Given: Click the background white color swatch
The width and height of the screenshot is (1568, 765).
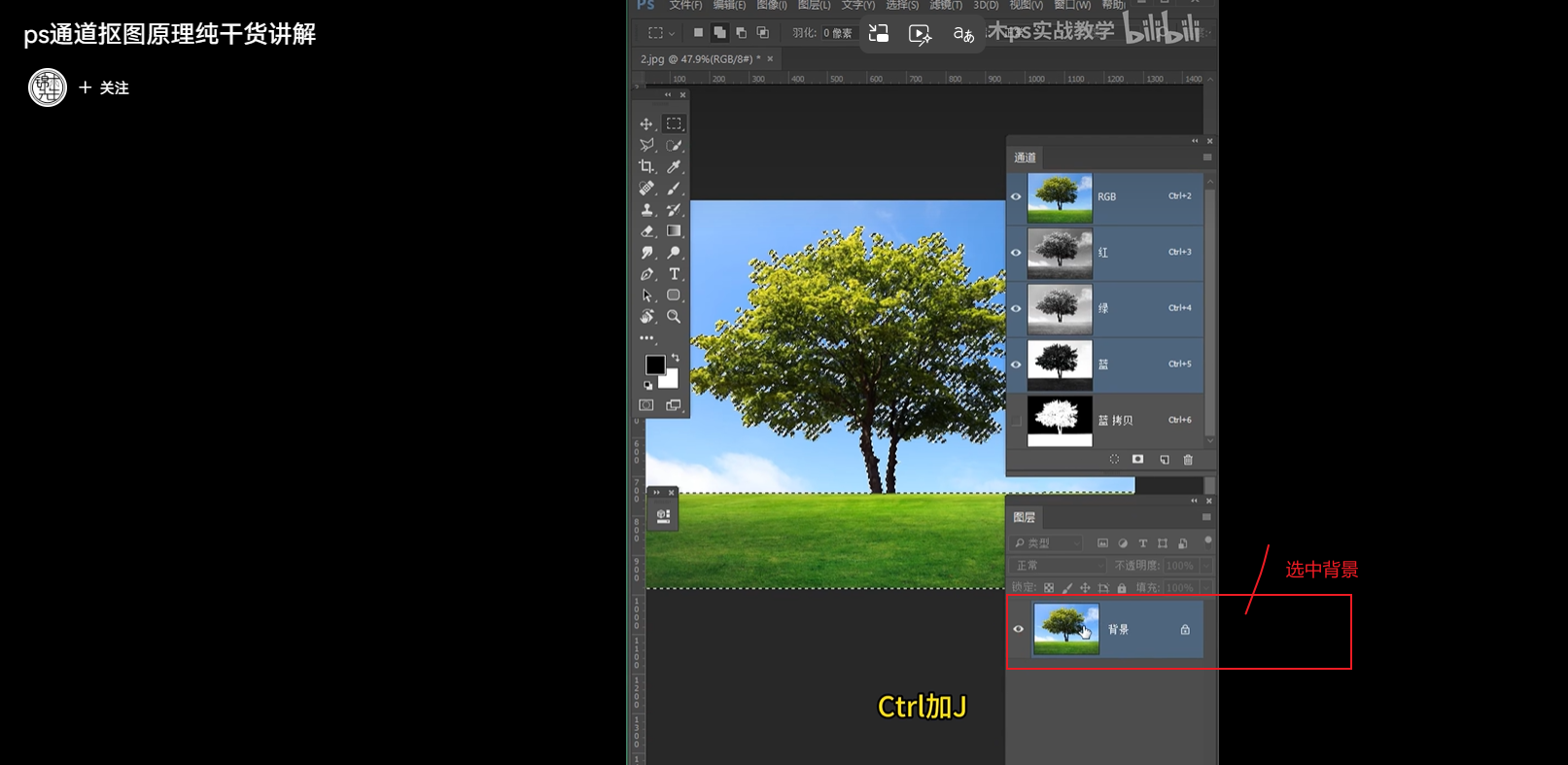Looking at the screenshot, I should pos(671,381).
